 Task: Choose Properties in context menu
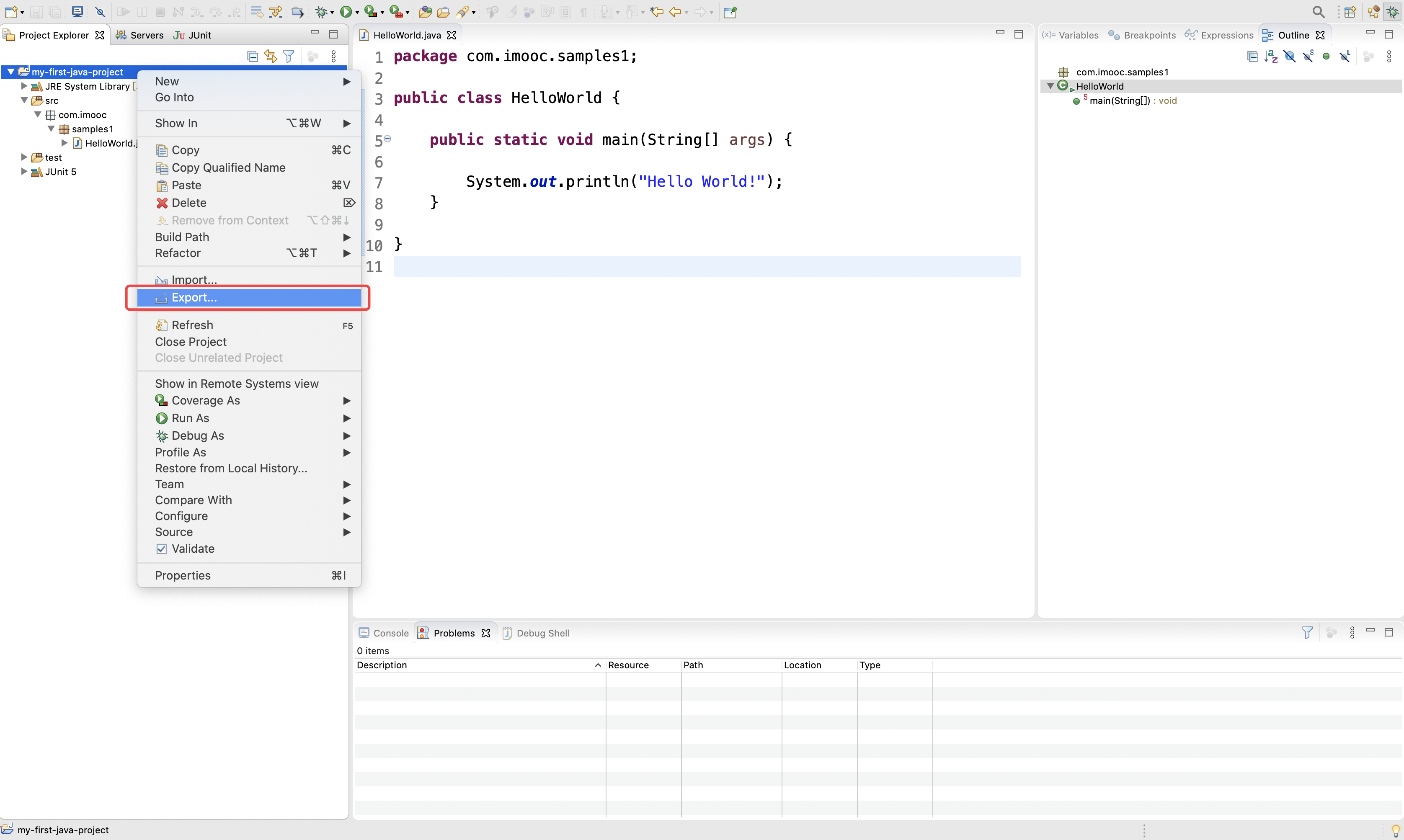point(249,575)
